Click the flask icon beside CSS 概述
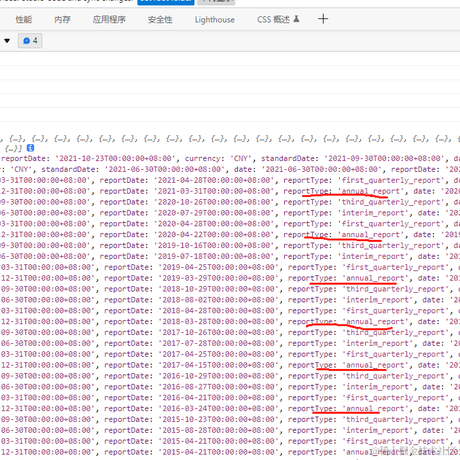 pyautogui.click(x=296, y=19)
